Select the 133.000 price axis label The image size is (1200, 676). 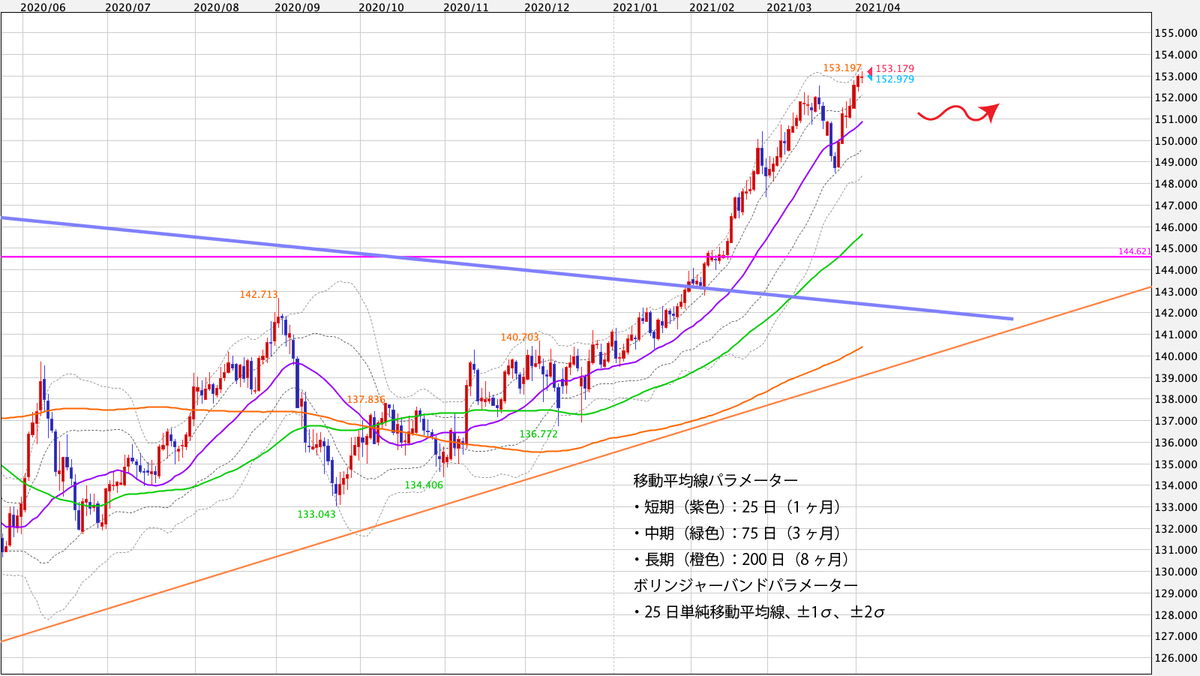1177,507
